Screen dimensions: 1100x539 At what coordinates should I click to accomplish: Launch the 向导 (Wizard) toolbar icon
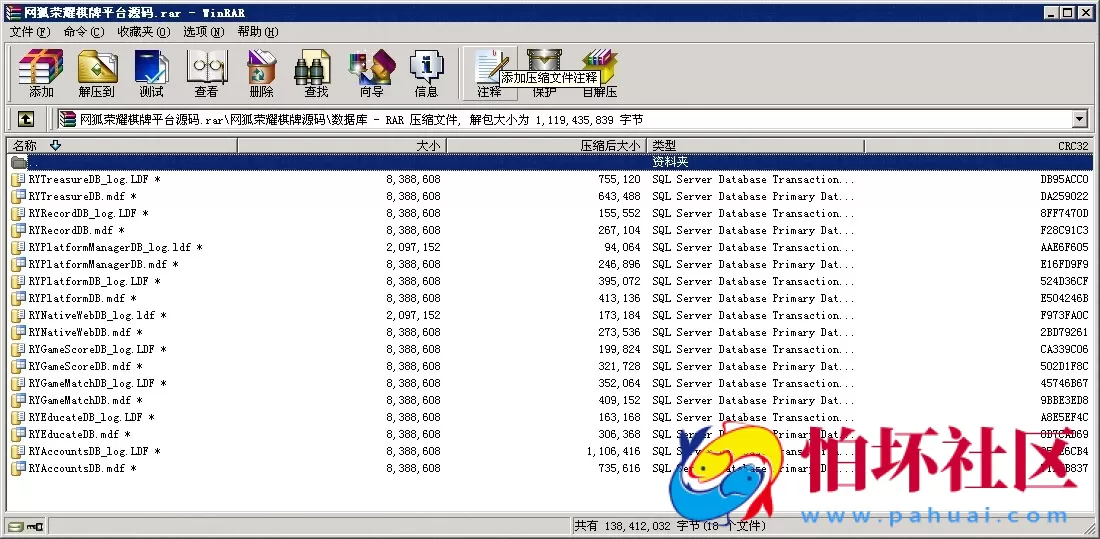pos(371,72)
